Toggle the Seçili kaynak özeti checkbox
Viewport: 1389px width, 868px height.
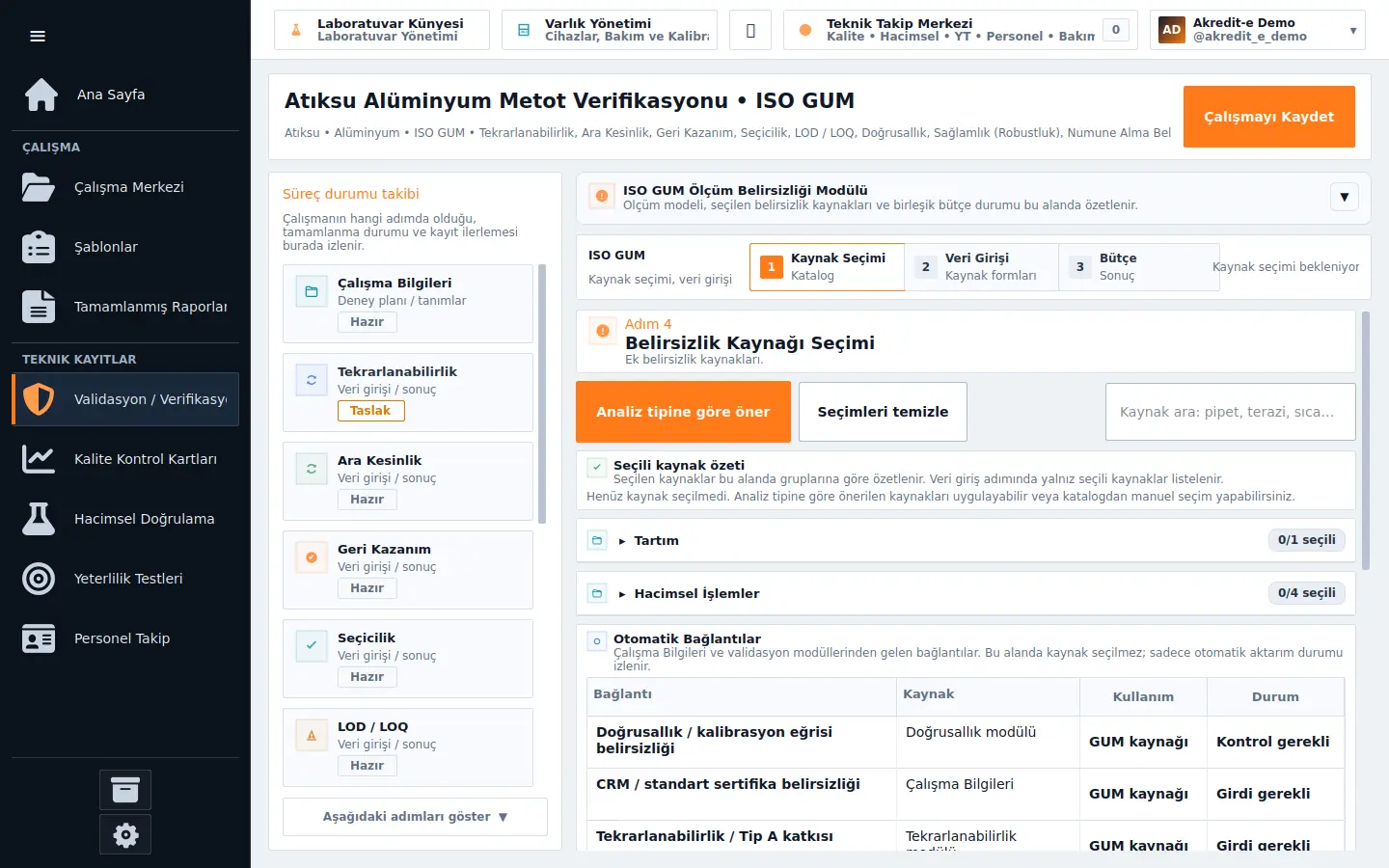pyautogui.click(x=597, y=468)
